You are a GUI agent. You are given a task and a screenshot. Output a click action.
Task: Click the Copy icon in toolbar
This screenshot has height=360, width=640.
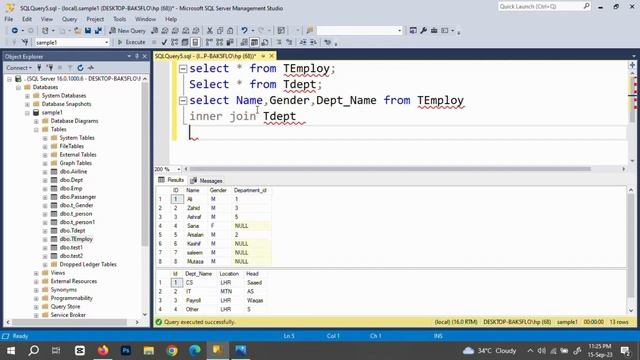[220, 31]
